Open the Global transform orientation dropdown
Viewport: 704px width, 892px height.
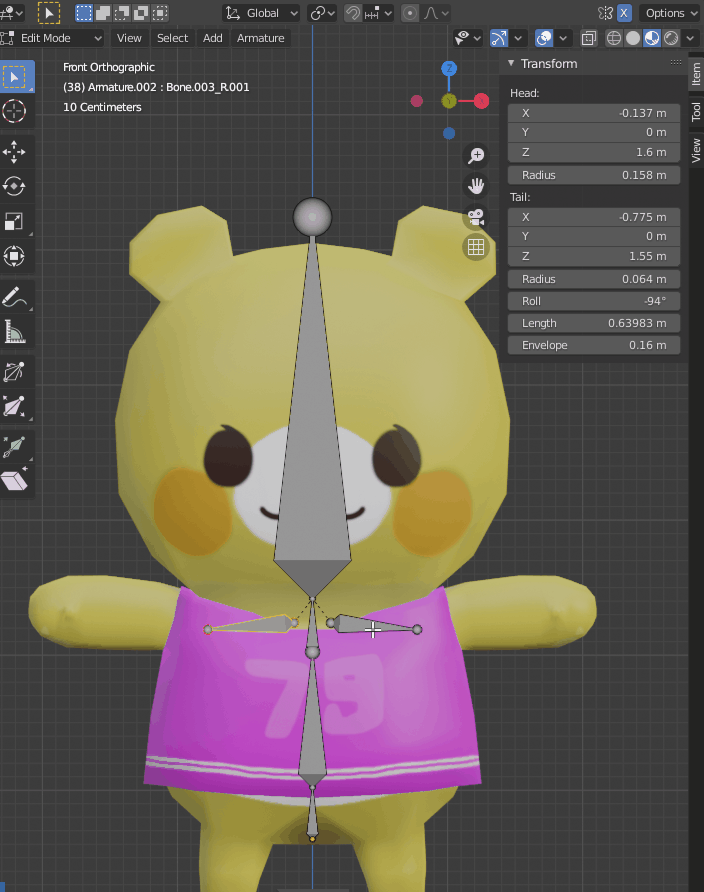point(262,13)
